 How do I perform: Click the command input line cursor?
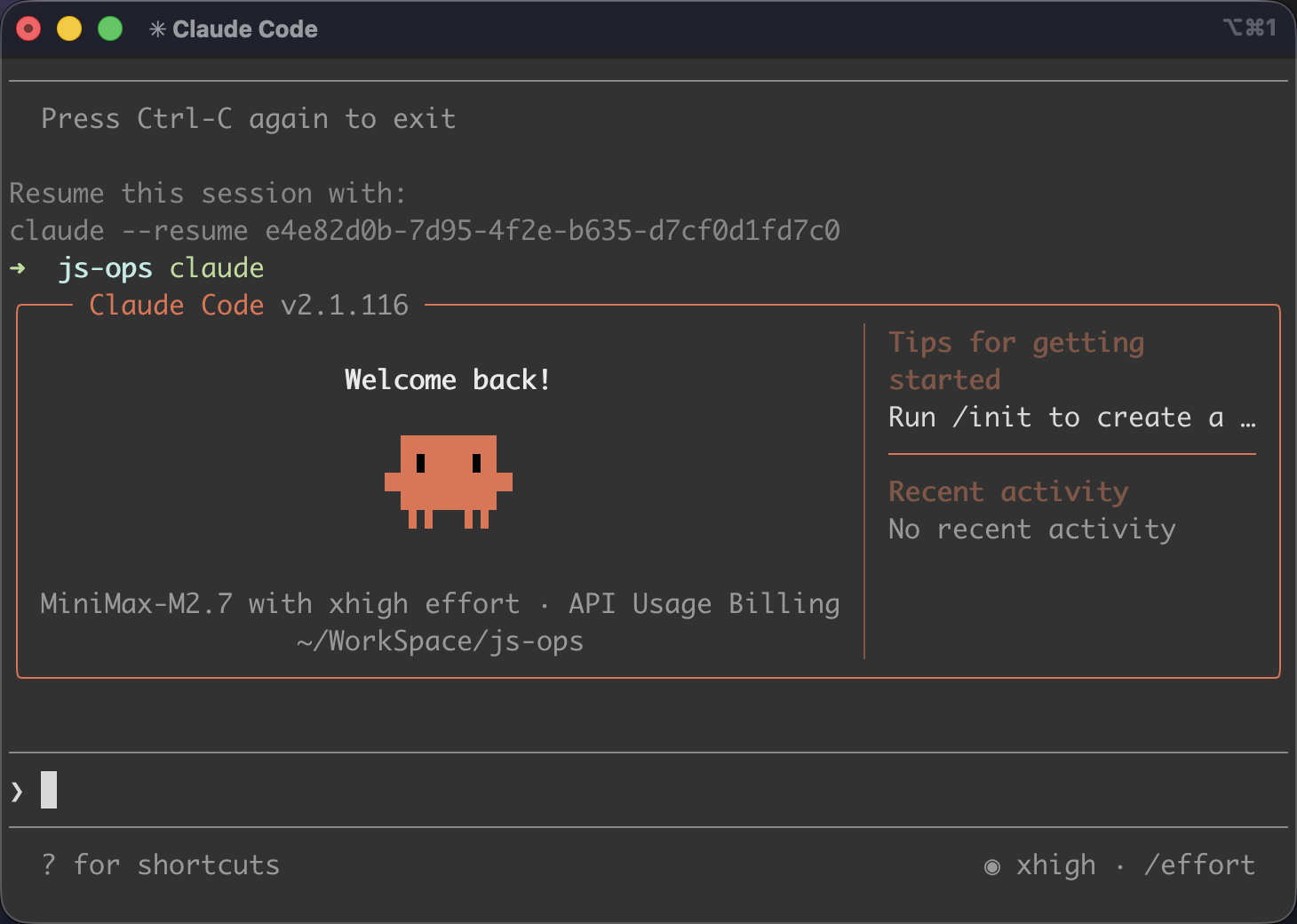(49, 790)
